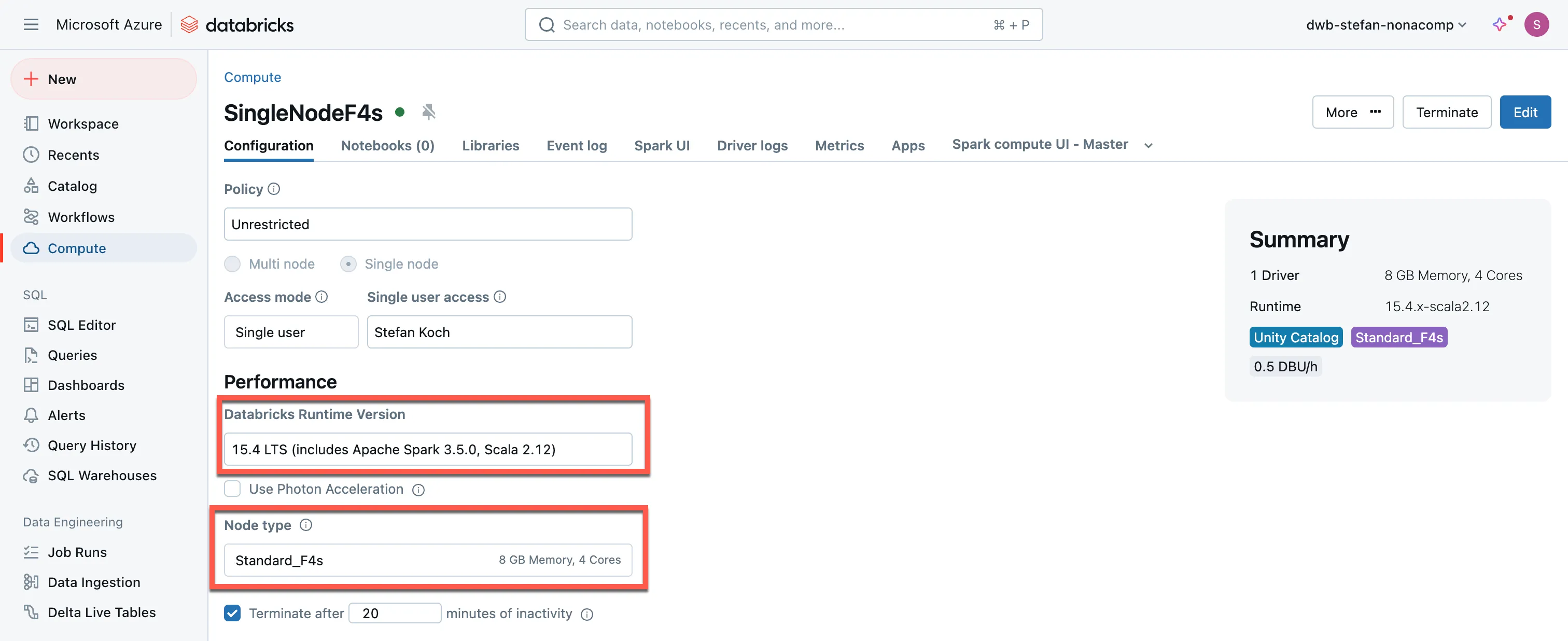Open the More actions menu
This screenshot has height=641, width=1568.
[x=1352, y=112]
